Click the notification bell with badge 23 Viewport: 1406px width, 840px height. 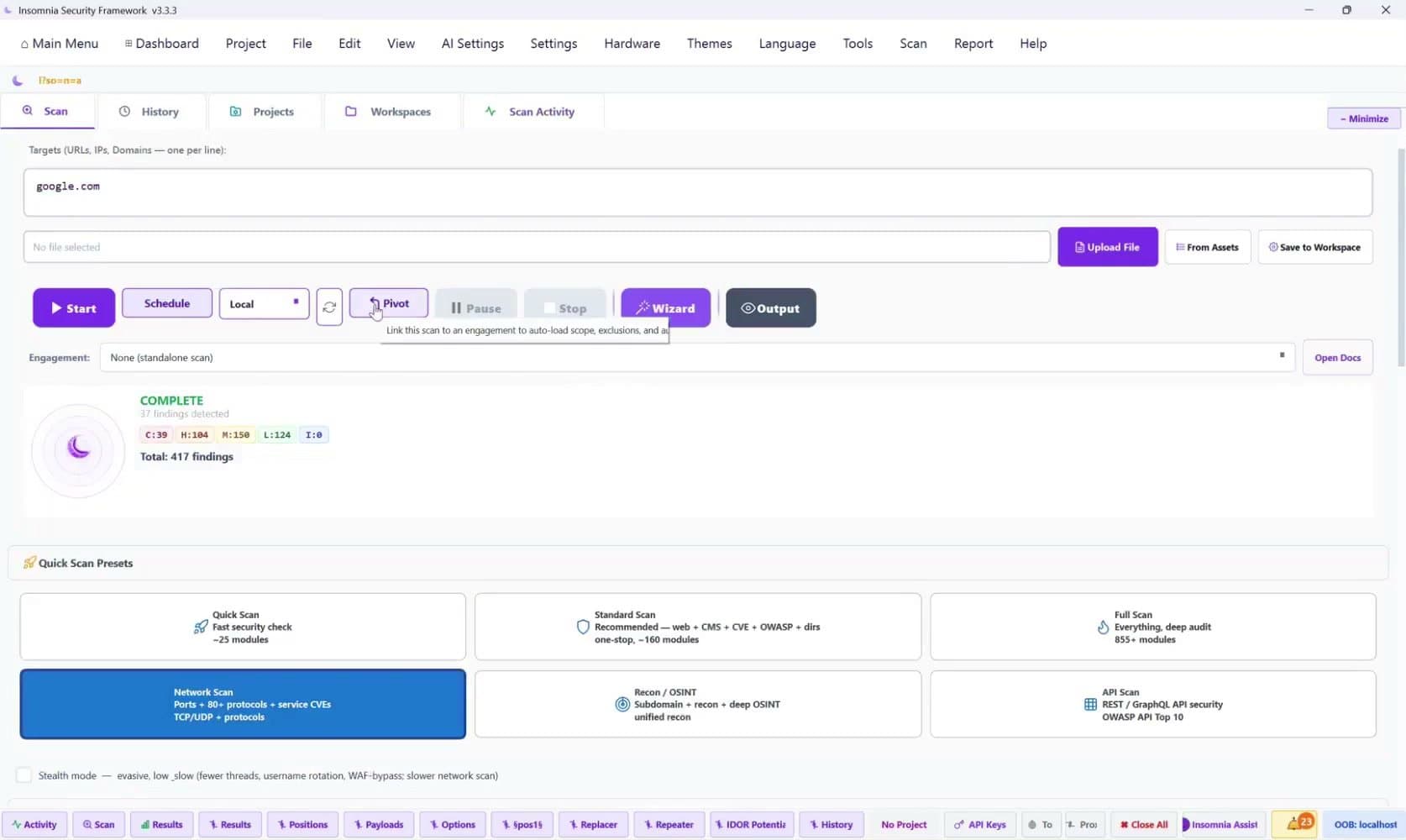1294,824
